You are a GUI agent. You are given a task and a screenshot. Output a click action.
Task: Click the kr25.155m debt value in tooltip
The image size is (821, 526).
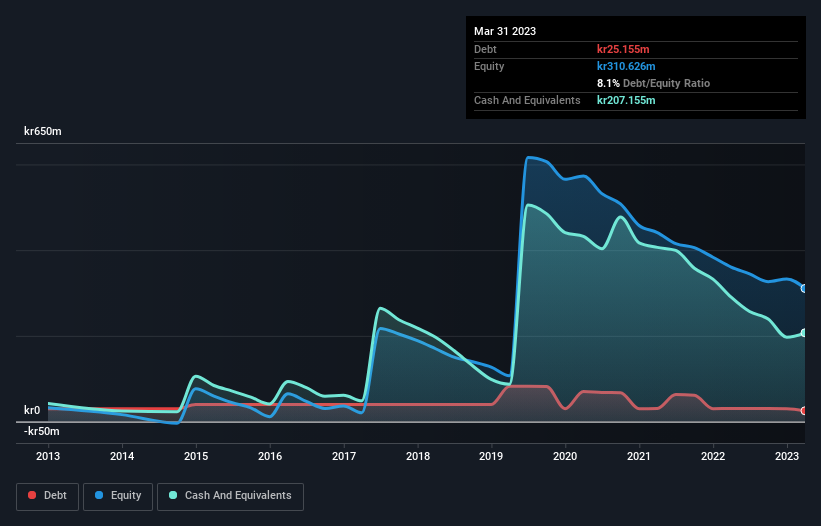(626, 49)
